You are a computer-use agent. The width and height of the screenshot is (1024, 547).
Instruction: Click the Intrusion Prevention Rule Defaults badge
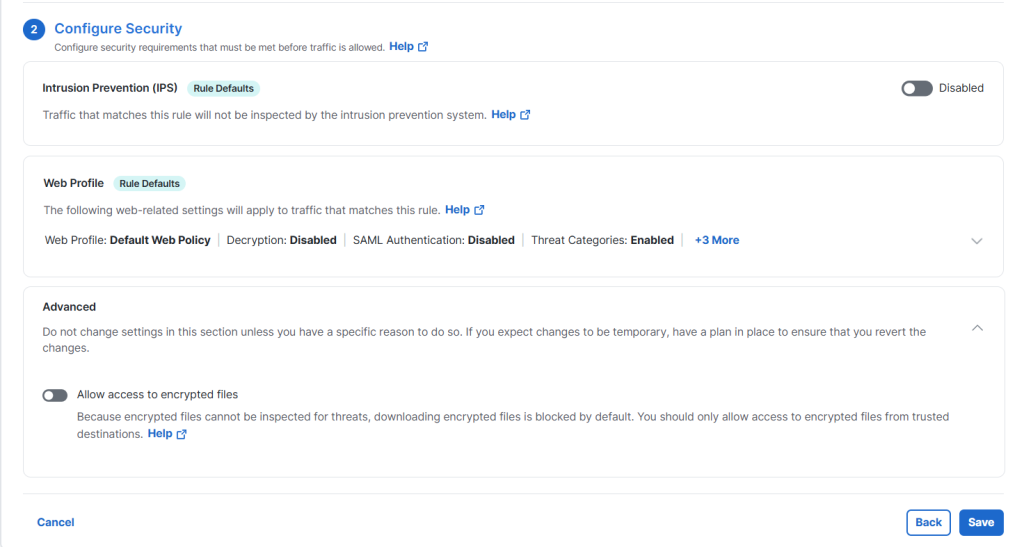[223, 88]
